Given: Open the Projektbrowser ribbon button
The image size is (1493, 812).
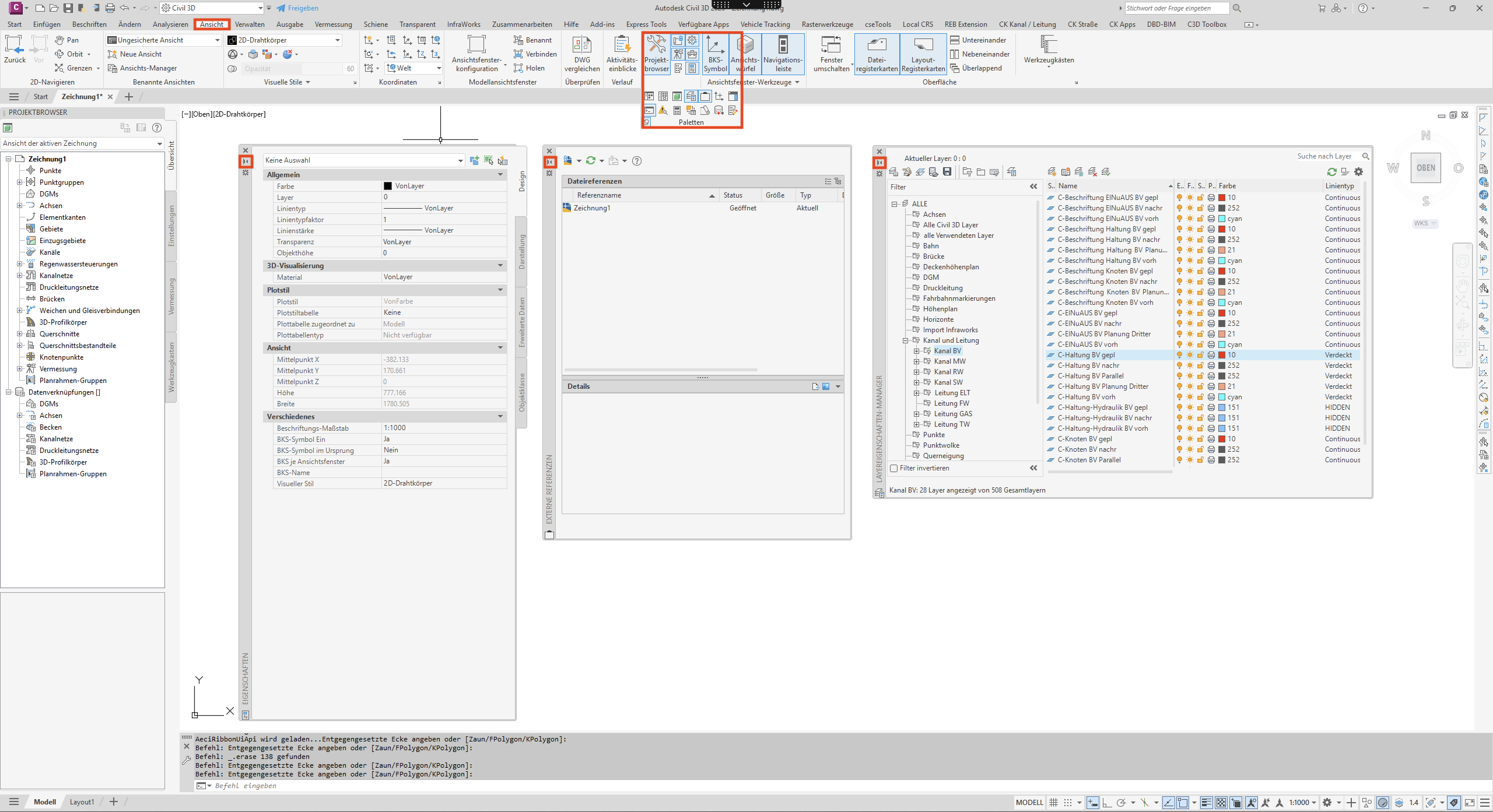Looking at the screenshot, I should pyautogui.click(x=656, y=54).
